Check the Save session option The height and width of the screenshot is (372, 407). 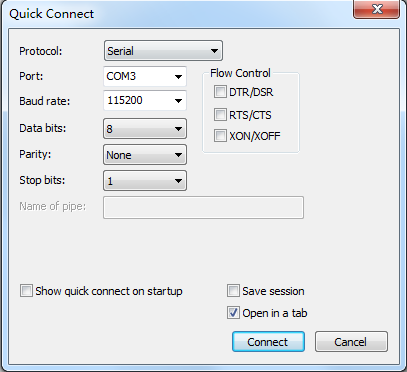tap(233, 291)
